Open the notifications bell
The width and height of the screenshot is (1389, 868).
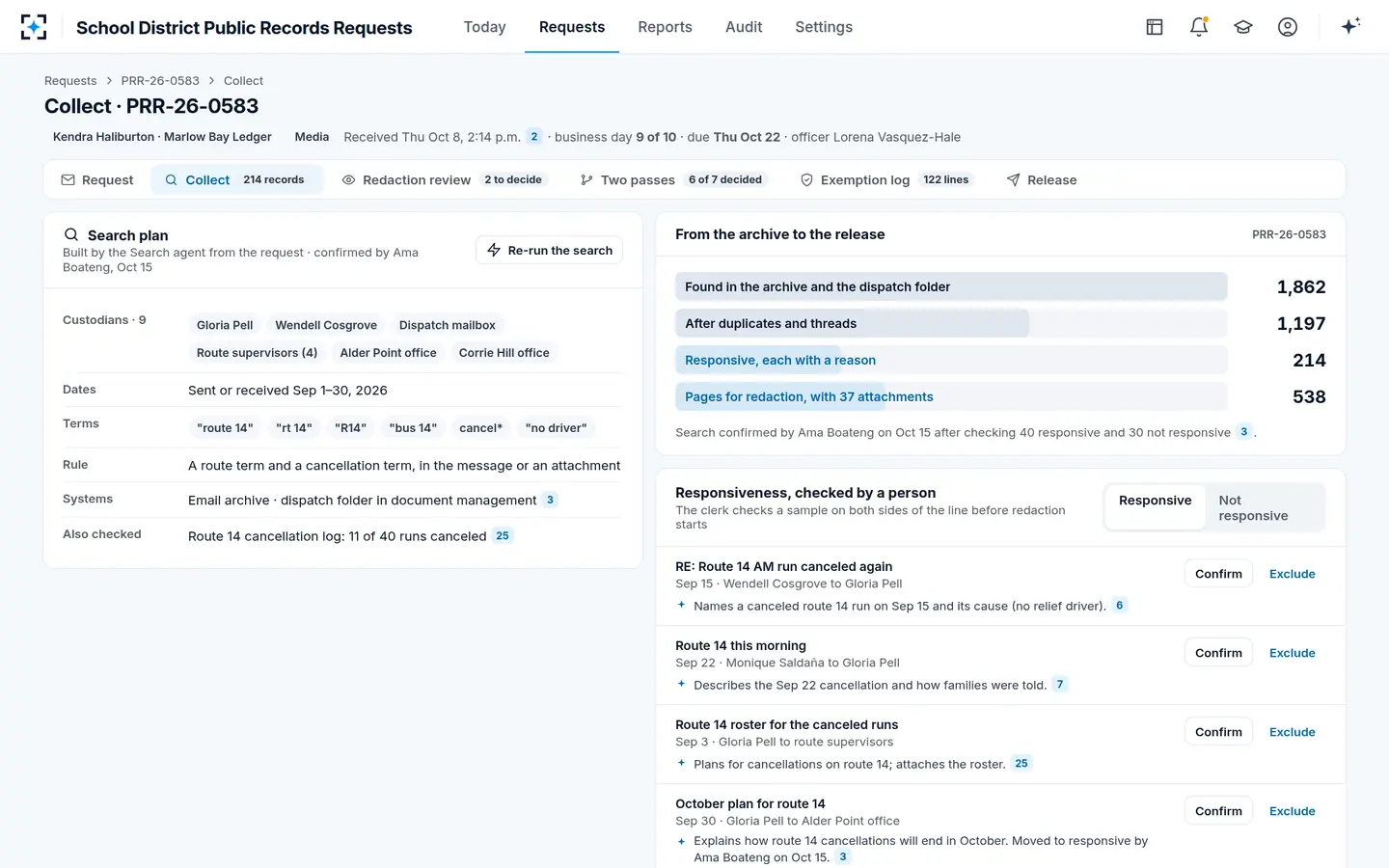pyautogui.click(x=1199, y=27)
